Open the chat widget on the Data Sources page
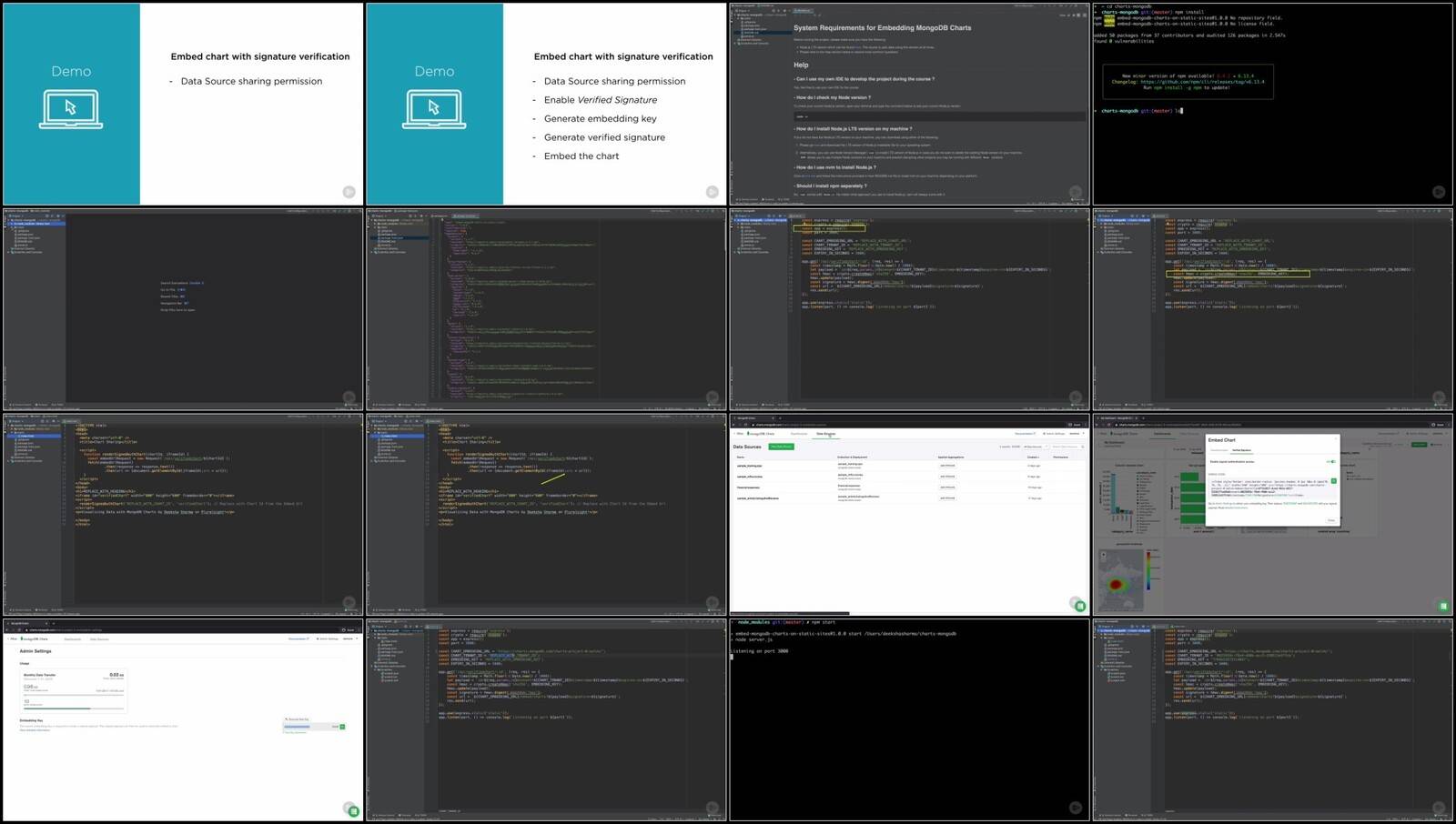The height and width of the screenshot is (824, 1456). coord(1080,607)
